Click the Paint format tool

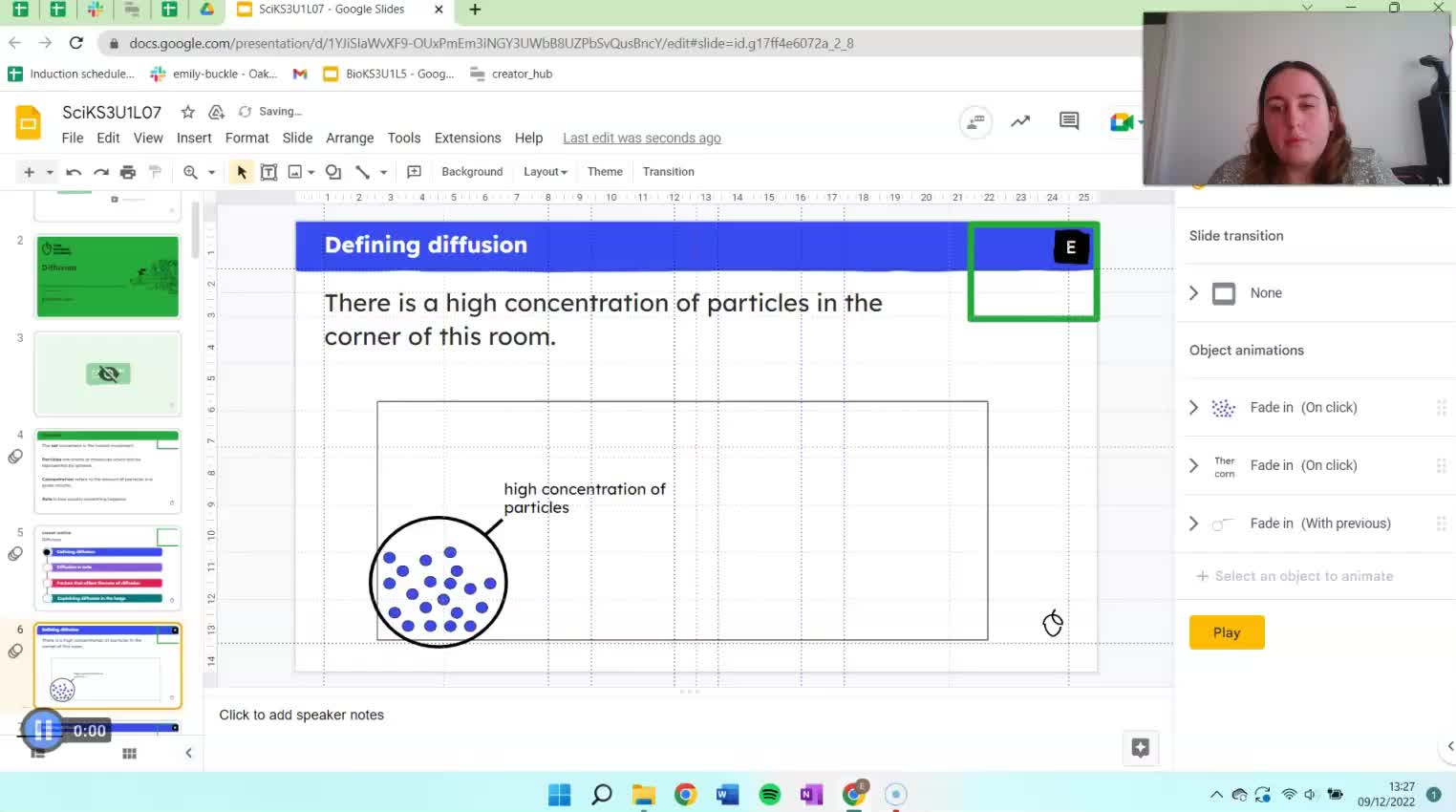click(155, 172)
